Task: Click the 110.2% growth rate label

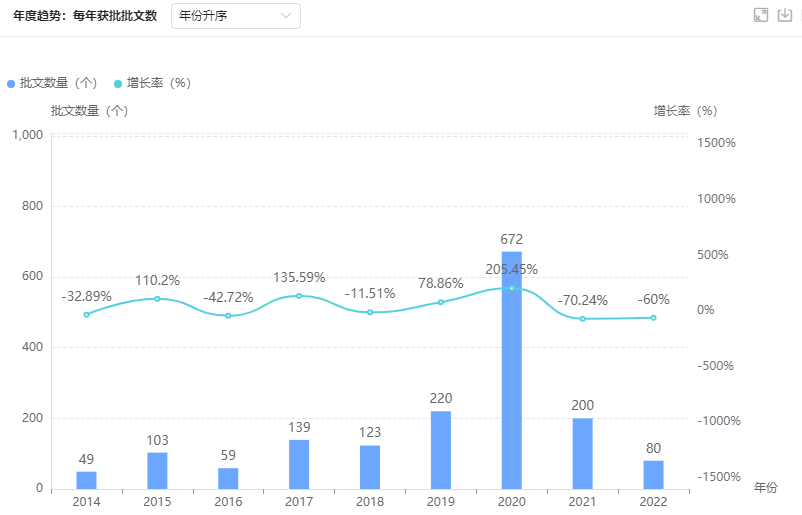Action: (158, 280)
